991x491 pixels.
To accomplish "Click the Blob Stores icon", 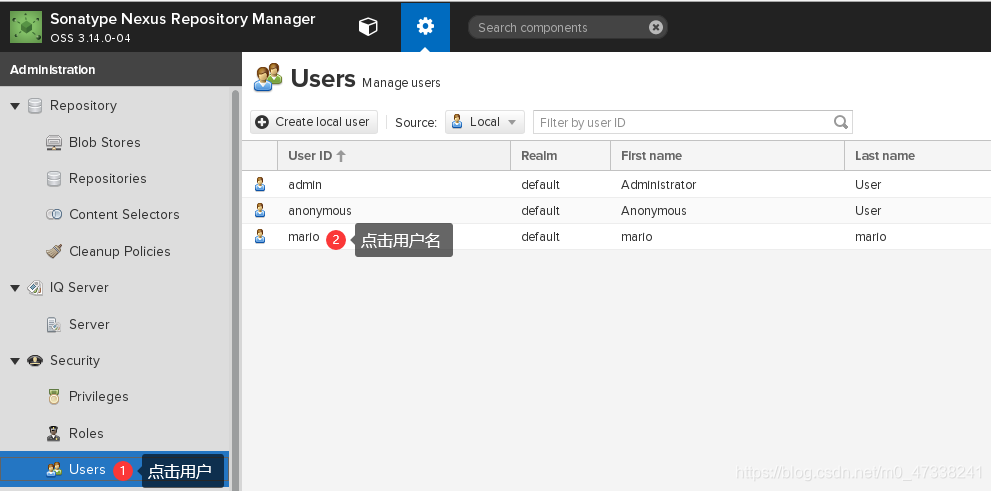I will click(54, 143).
